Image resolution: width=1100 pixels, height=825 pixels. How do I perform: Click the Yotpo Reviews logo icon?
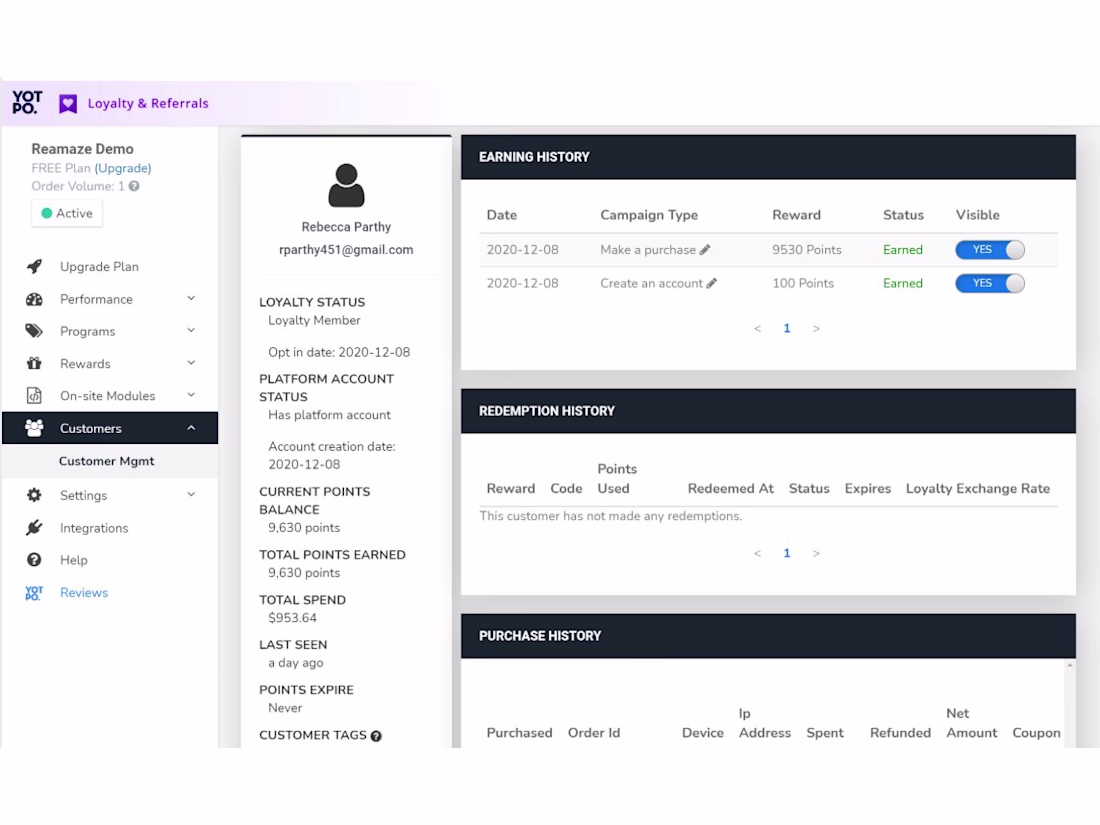34,593
